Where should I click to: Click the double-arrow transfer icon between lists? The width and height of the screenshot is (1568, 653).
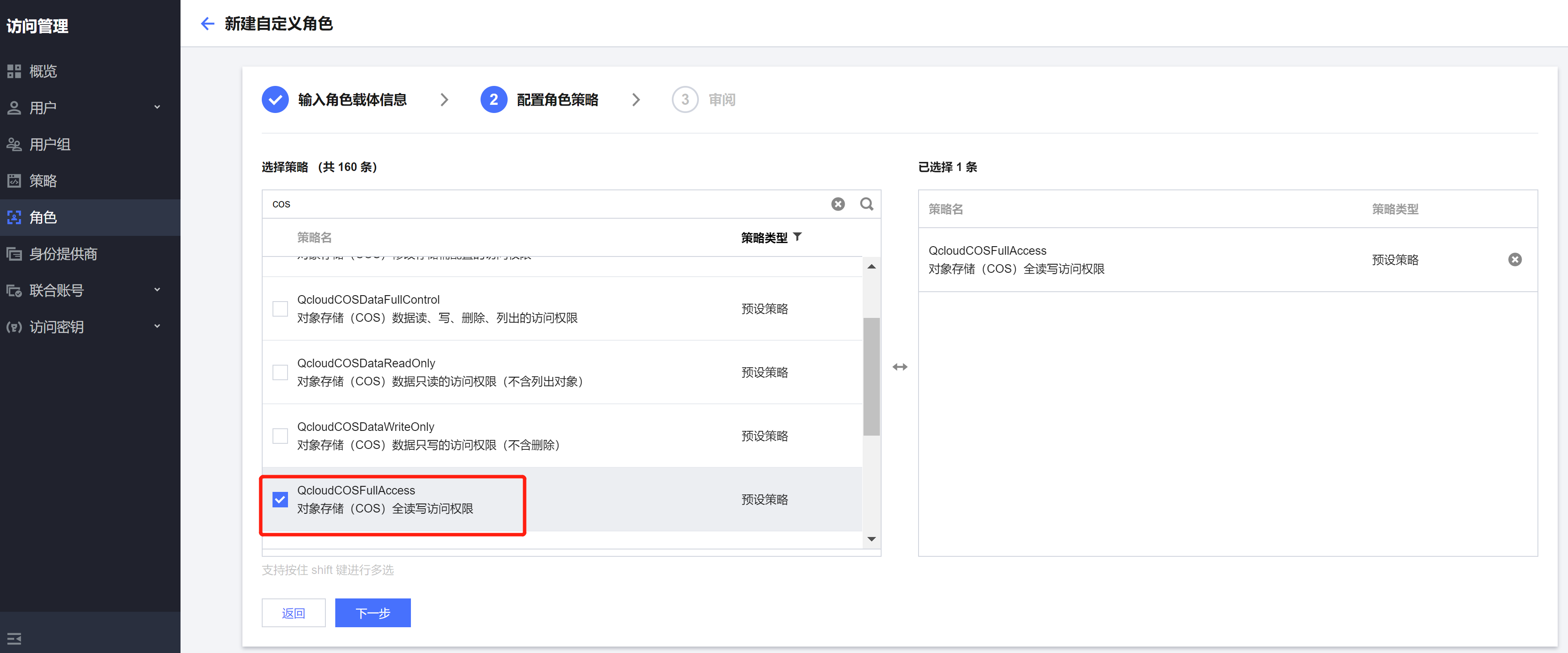(x=900, y=367)
